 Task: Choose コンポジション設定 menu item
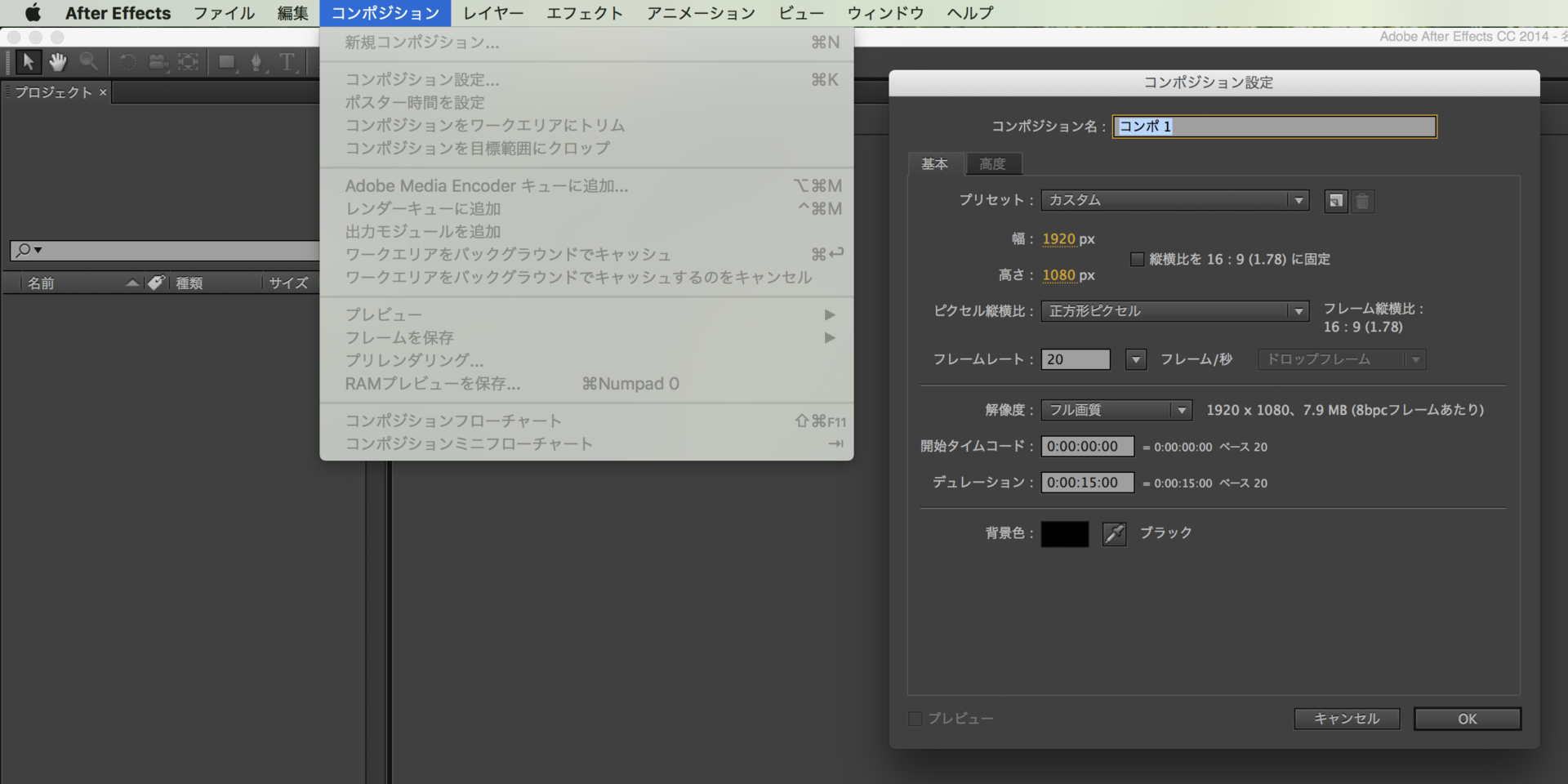tap(586, 79)
